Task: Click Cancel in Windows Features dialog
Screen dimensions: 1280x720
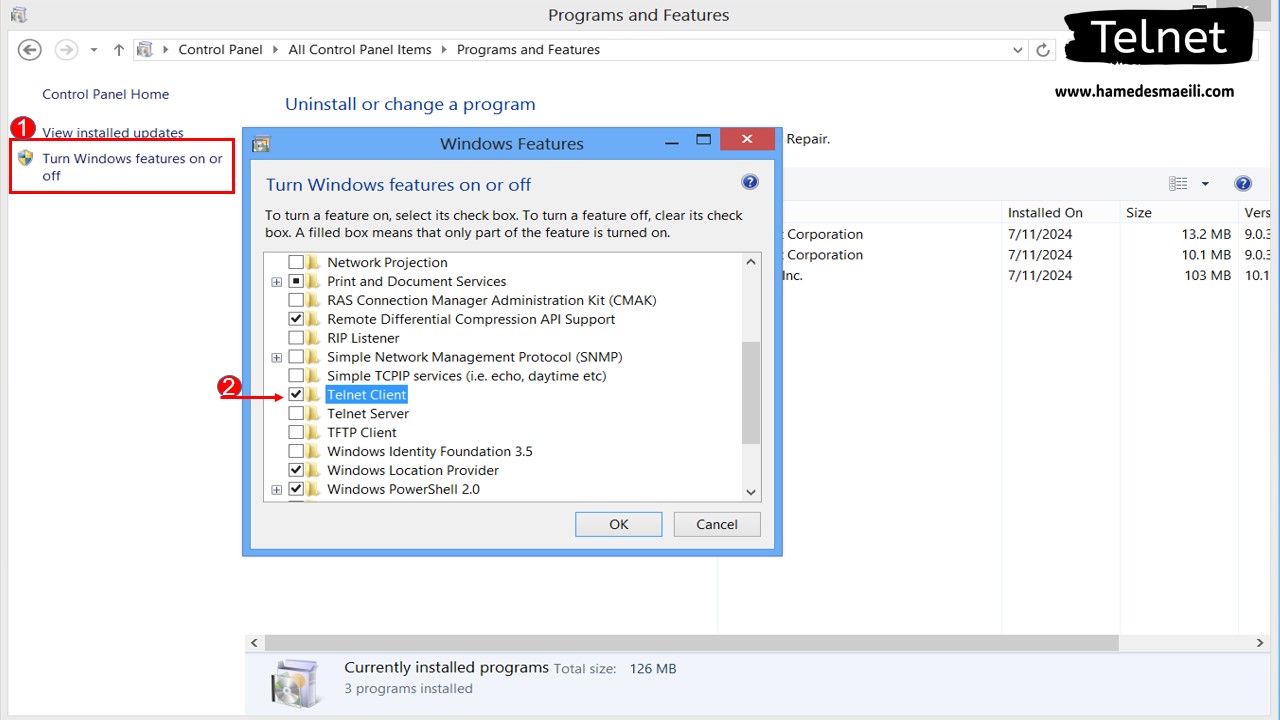Action: (x=717, y=524)
